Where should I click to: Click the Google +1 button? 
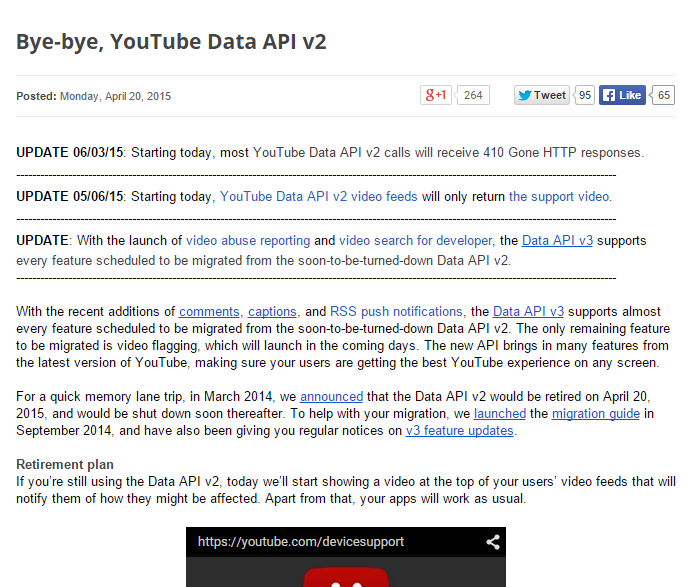[x=436, y=96]
